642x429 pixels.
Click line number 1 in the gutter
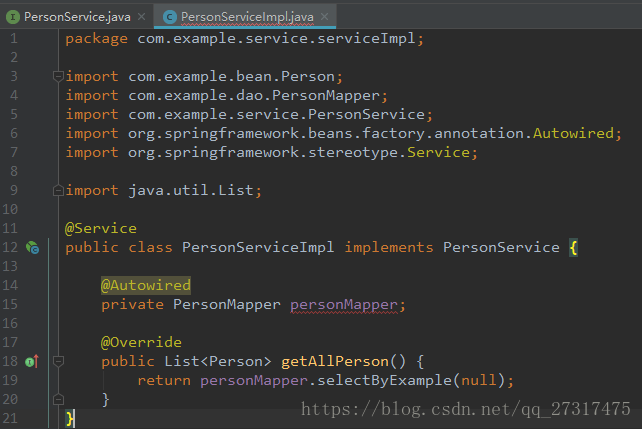tap(14, 38)
